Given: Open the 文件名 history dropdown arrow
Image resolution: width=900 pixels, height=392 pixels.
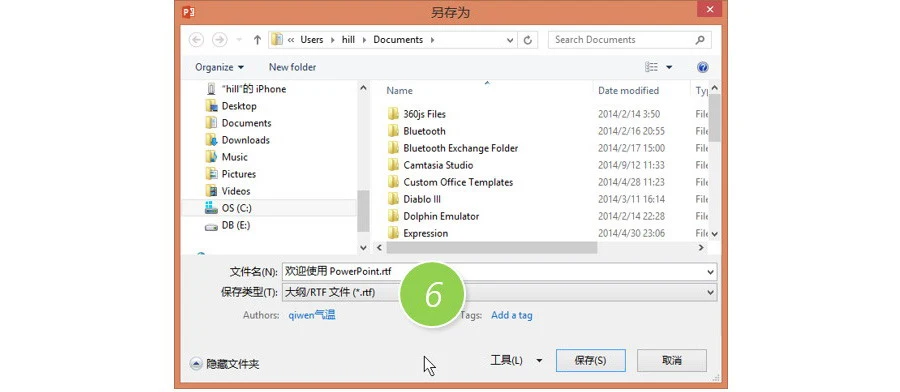Looking at the screenshot, I should click(x=711, y=272).
